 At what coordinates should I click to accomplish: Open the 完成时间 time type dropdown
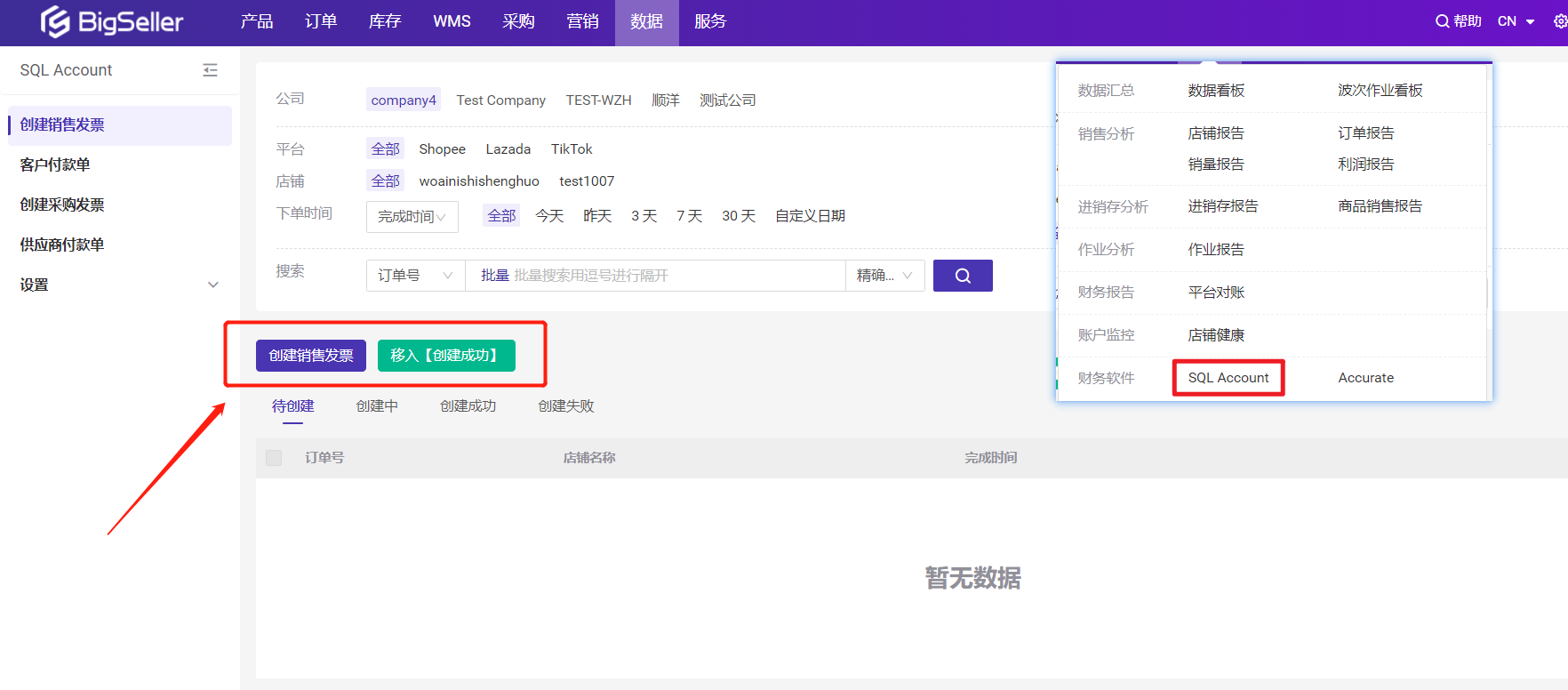tap(412, 217)
